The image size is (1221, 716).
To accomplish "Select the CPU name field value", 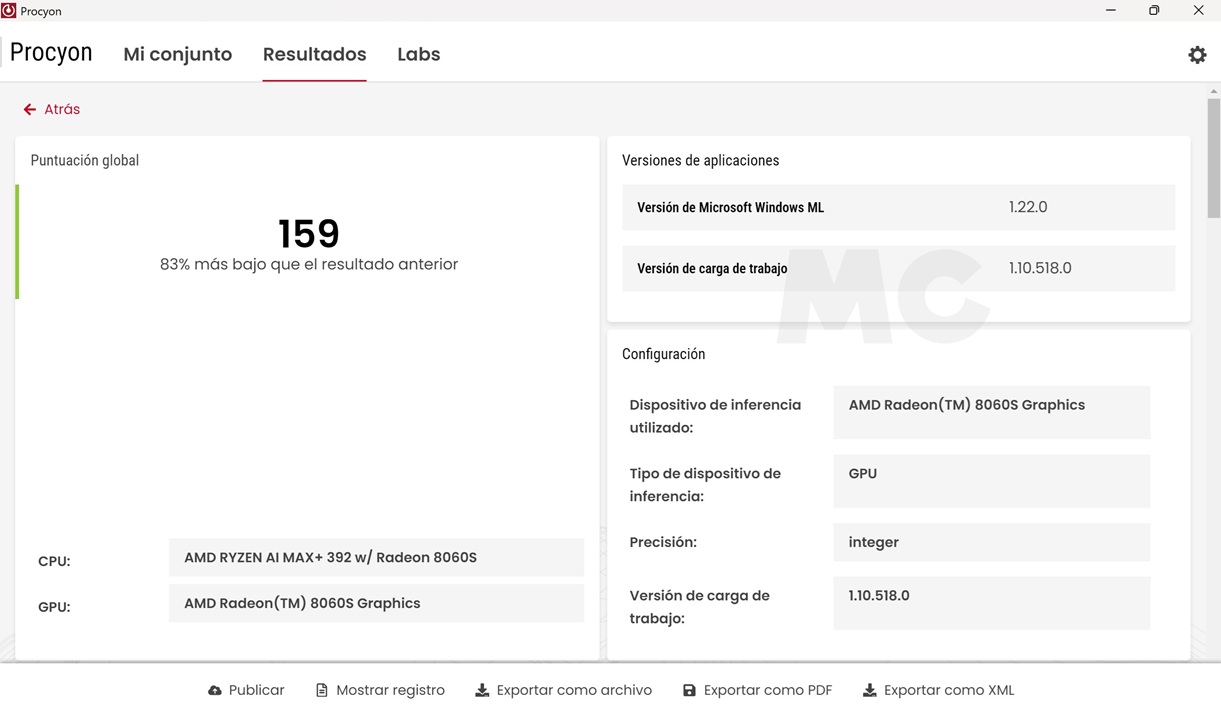I will point(376,558).
